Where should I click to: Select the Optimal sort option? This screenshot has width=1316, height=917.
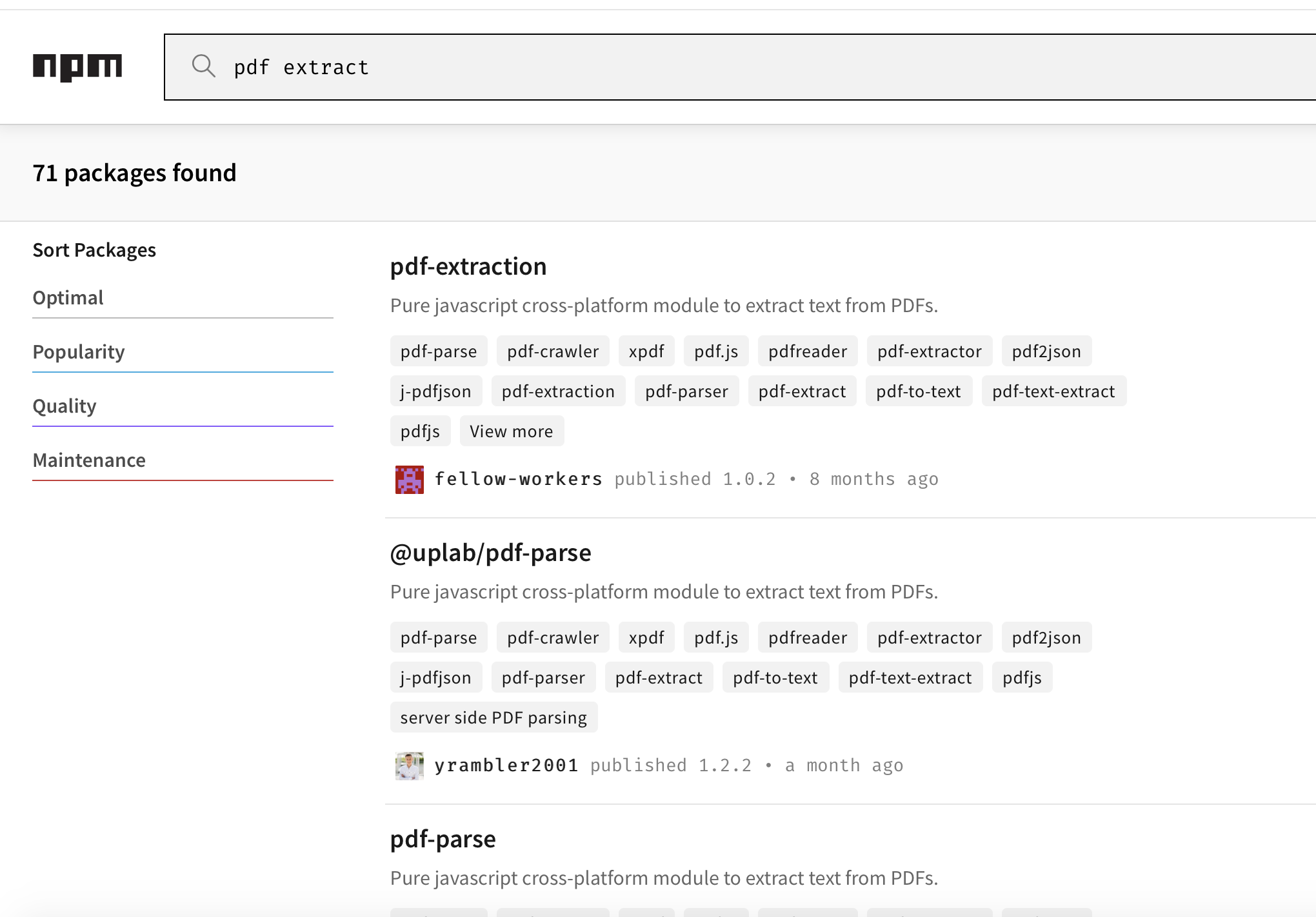coord(68,298)
